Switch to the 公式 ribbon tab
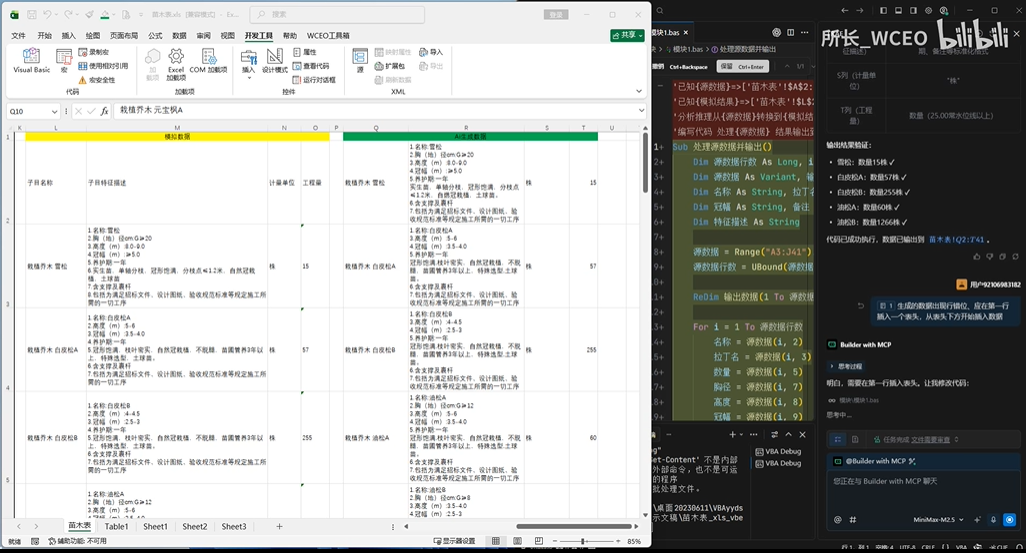The width and height of the screenshot is (1026, 553). coord(155,35)
